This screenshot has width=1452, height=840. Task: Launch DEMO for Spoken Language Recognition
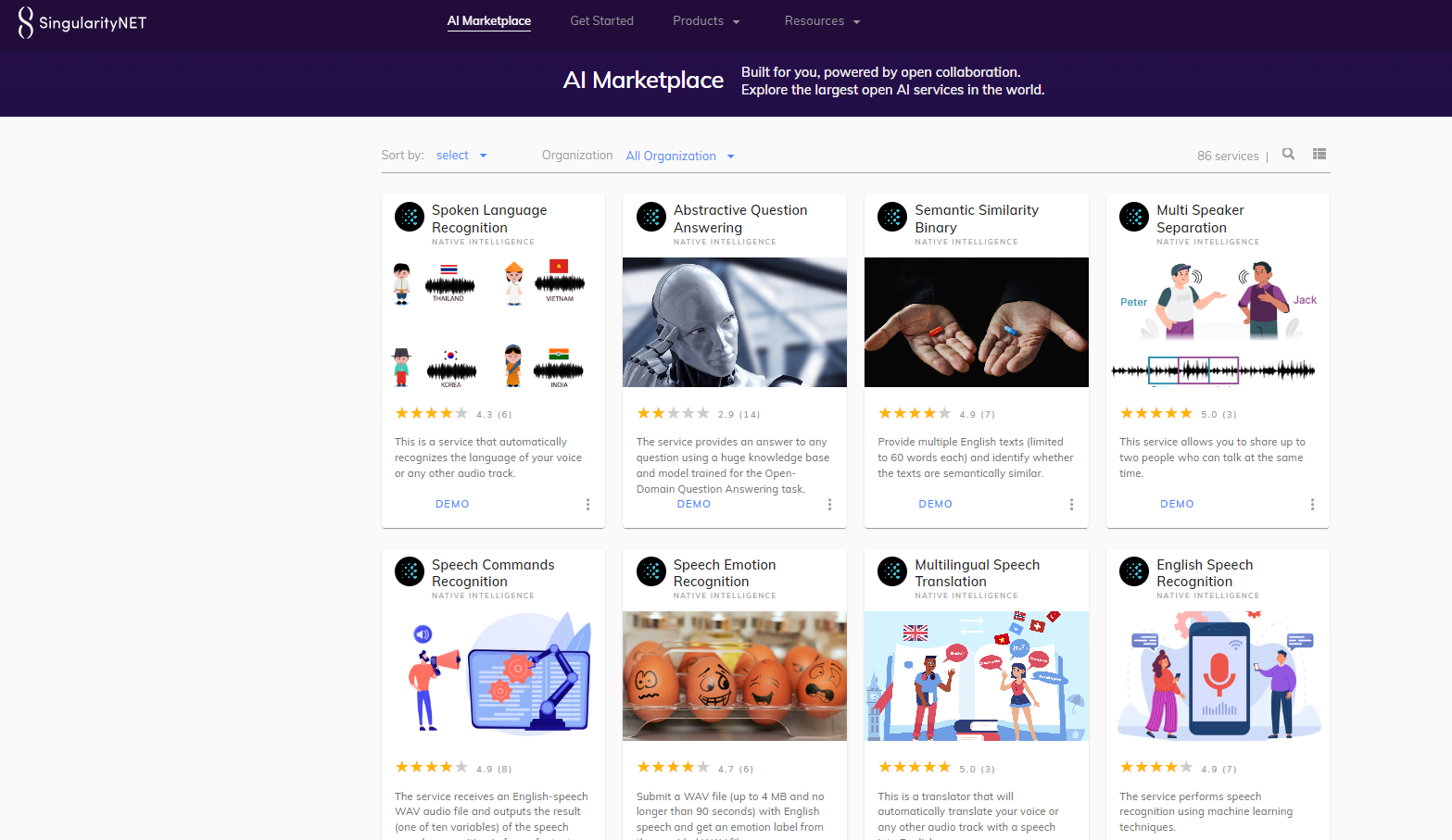pyautogui.click(x=452, y=504)
